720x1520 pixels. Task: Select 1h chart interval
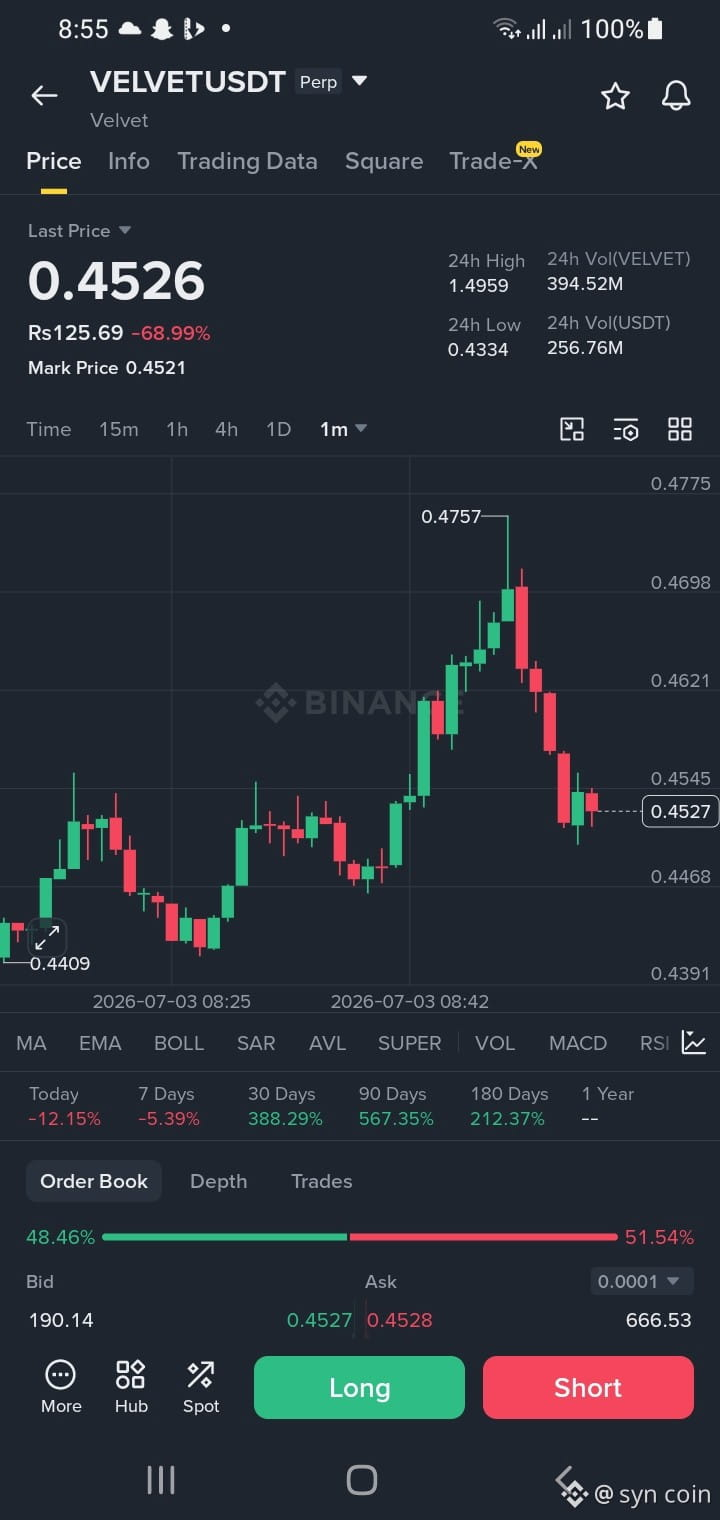point(177,429)
